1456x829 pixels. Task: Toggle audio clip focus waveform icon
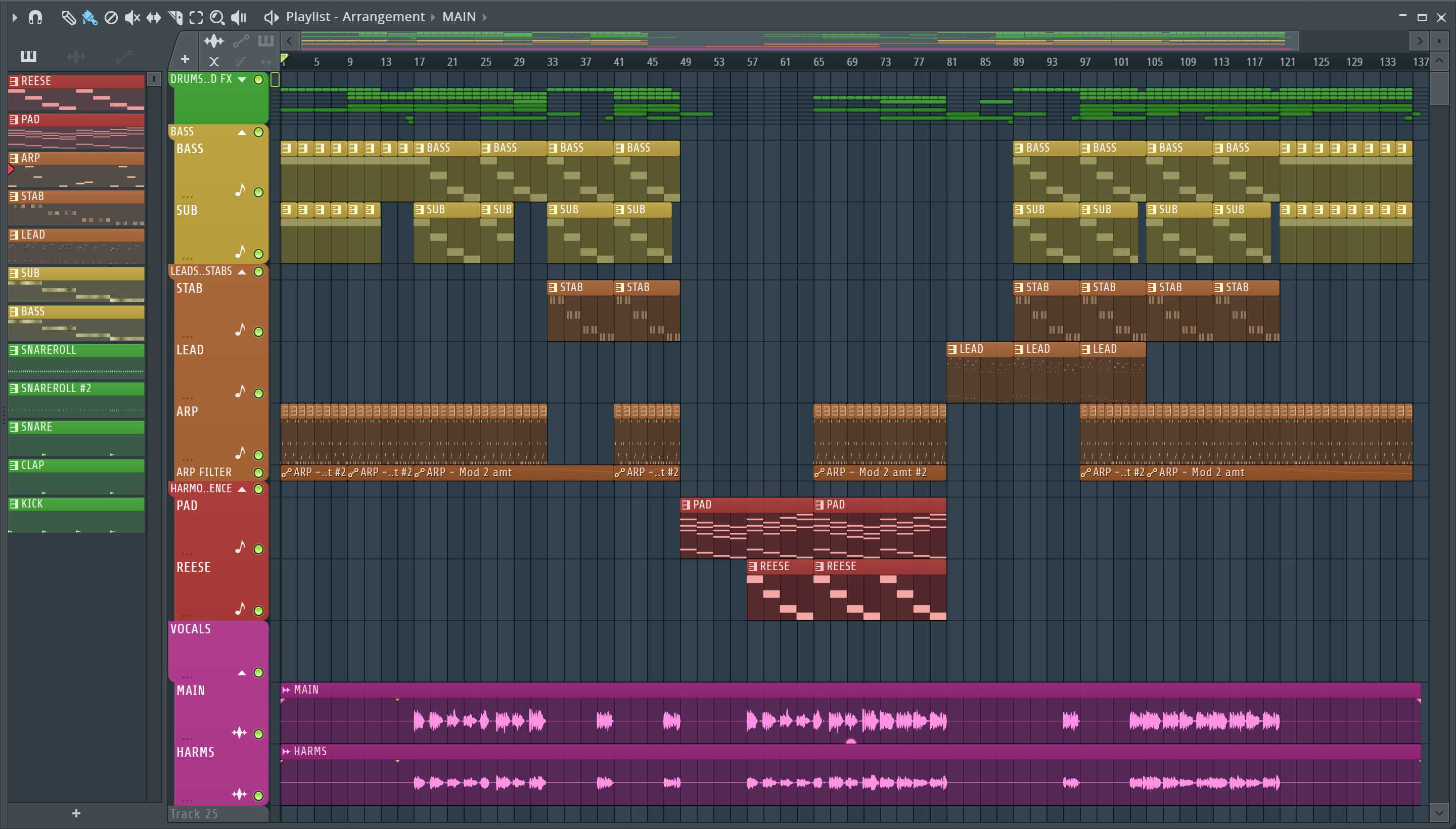pyautogui.click(x=214, y=41)
